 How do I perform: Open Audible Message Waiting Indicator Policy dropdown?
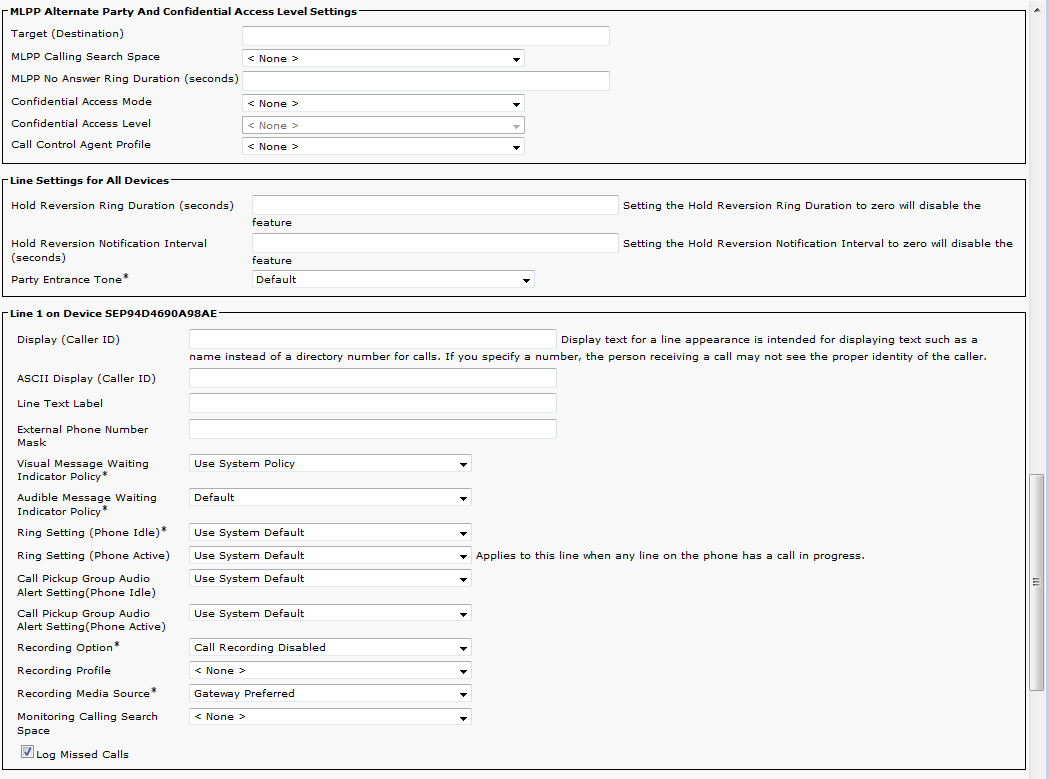[330, 498]
